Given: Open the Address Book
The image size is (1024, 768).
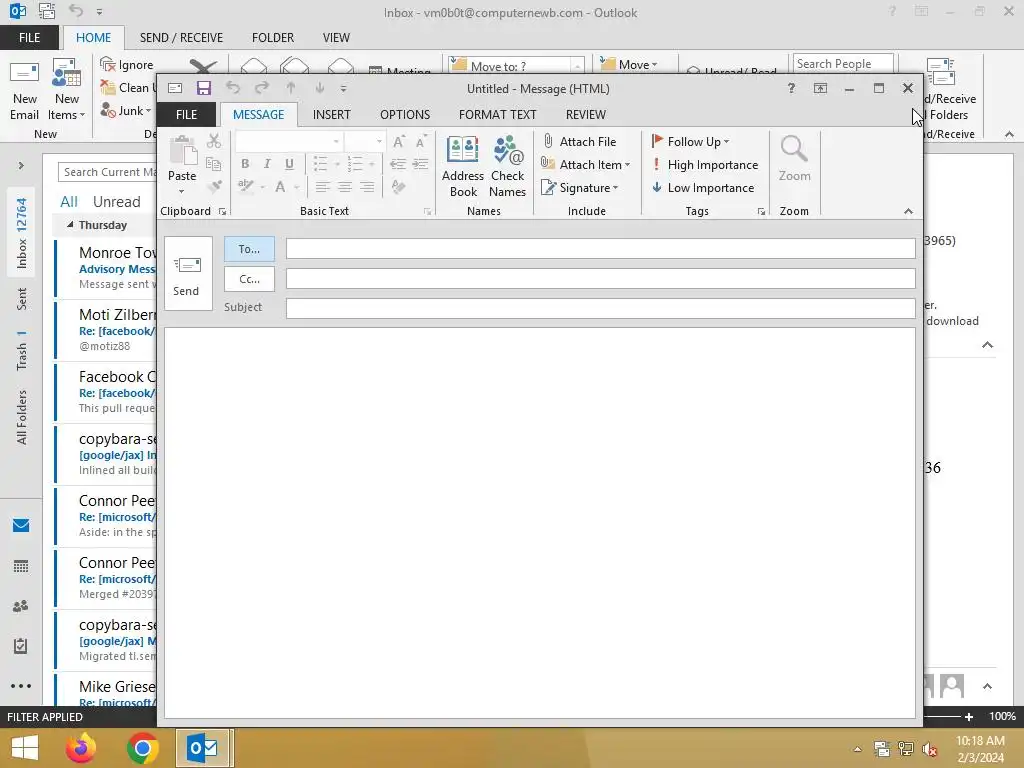Looking at the screenshot, I should coord(462,167).
